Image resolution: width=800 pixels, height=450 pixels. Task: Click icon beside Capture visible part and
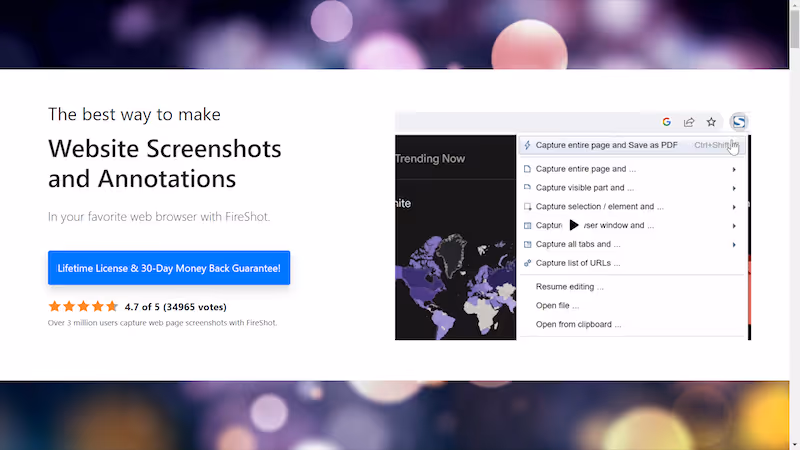click(x=527, y=188)
